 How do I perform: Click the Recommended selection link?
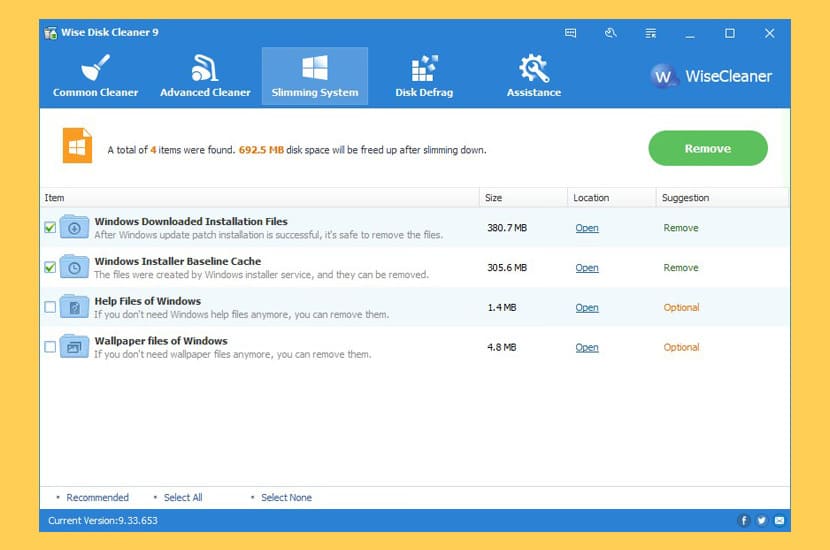97,498
